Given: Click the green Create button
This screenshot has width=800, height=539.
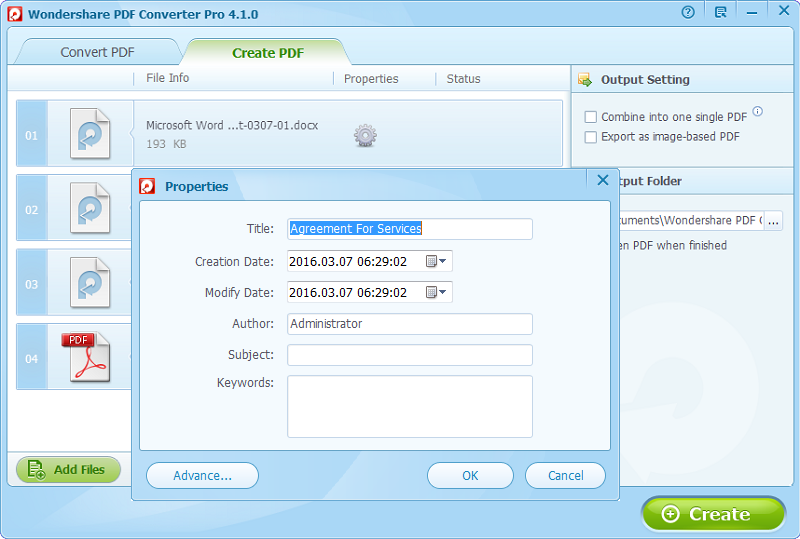Looking at the screenshot, I should tap(713, 514).
